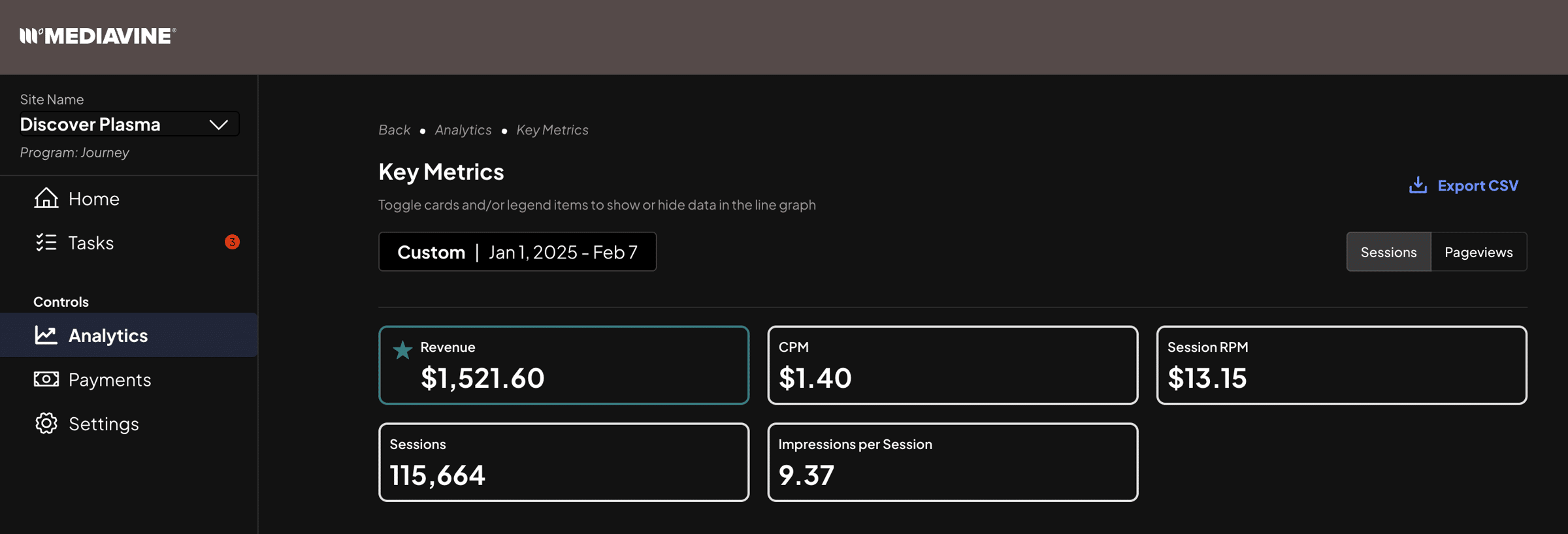Click the Analytics chart icon
The width and height of the screenshot is (1568, 534).
click(x=46, y=335)
